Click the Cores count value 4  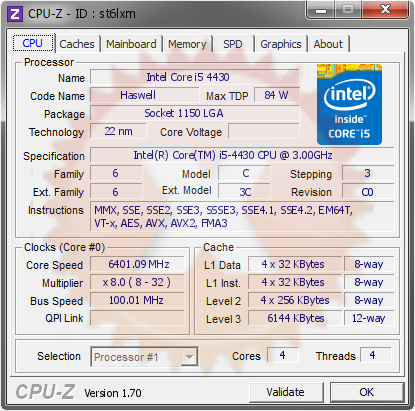coord(283,355)
